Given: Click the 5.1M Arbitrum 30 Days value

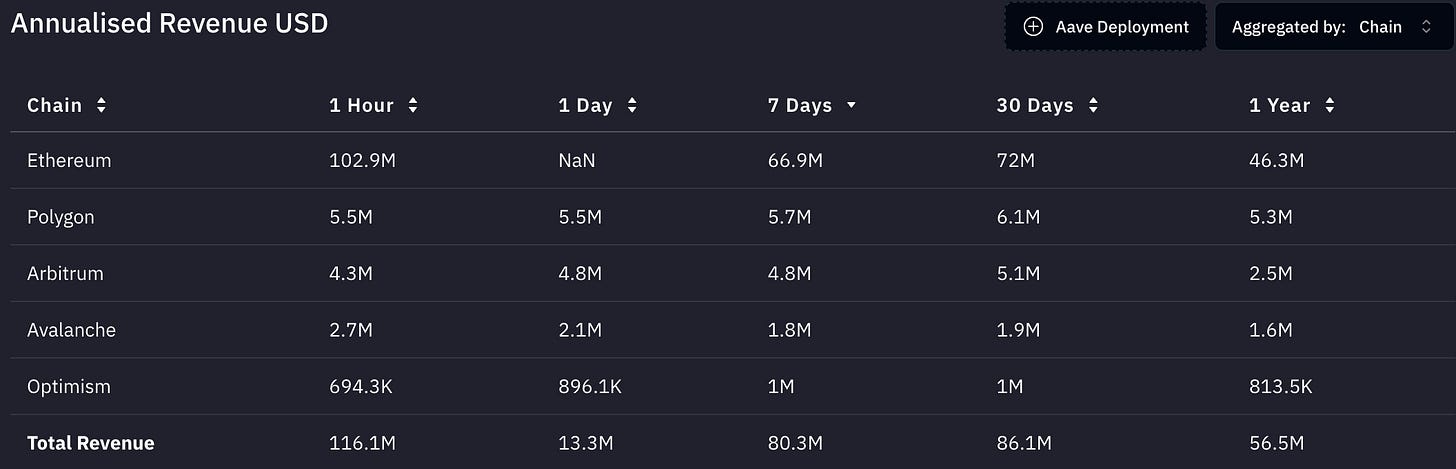Looking at the screenshot, I should pyautogui.click(x=1018, y=273).
